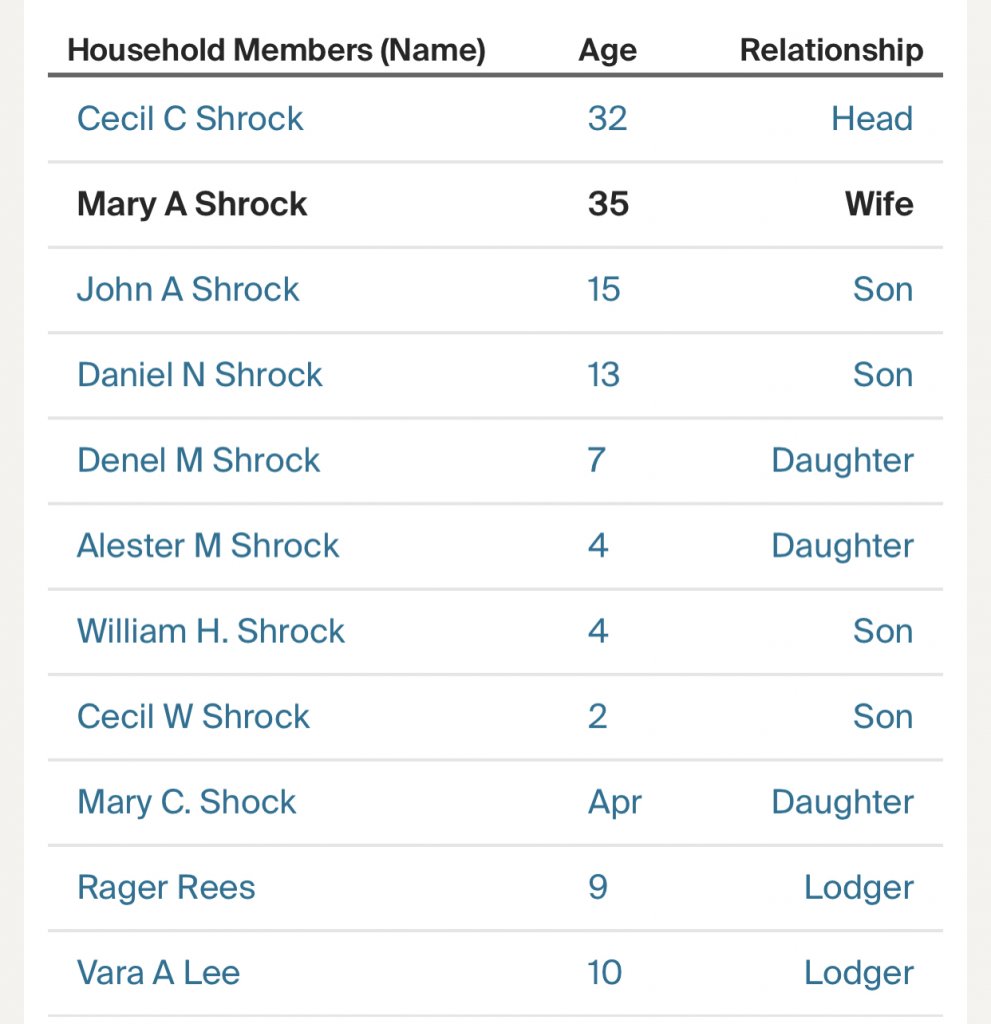This screenshot has height=1024, width=991.
Task: Open Cecil C Shrock's record link
Action: (190, 119)
